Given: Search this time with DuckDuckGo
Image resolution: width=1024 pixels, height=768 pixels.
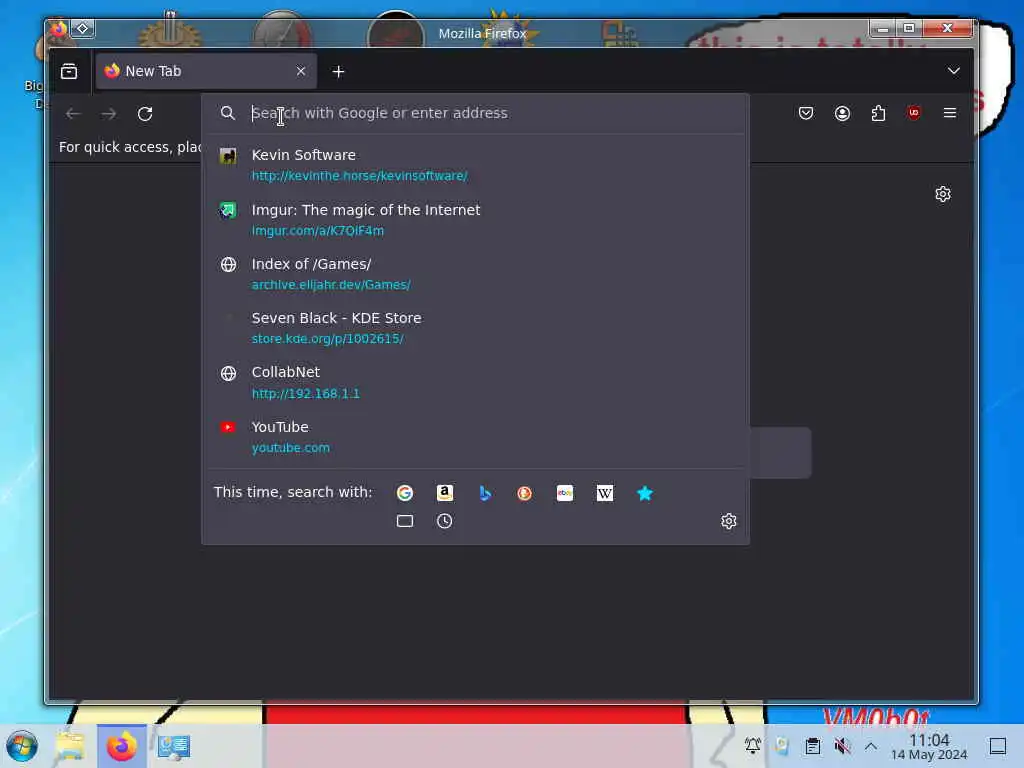Looking at the screenshot, I should (524, 493).
